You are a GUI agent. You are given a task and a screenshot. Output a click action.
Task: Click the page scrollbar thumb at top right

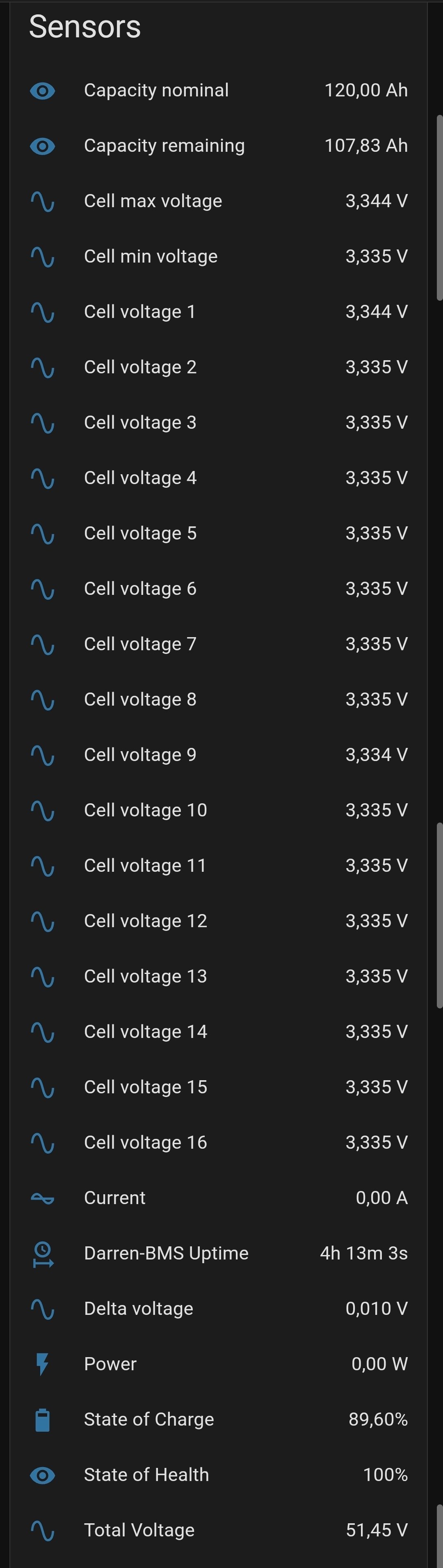tap(439, 207)
